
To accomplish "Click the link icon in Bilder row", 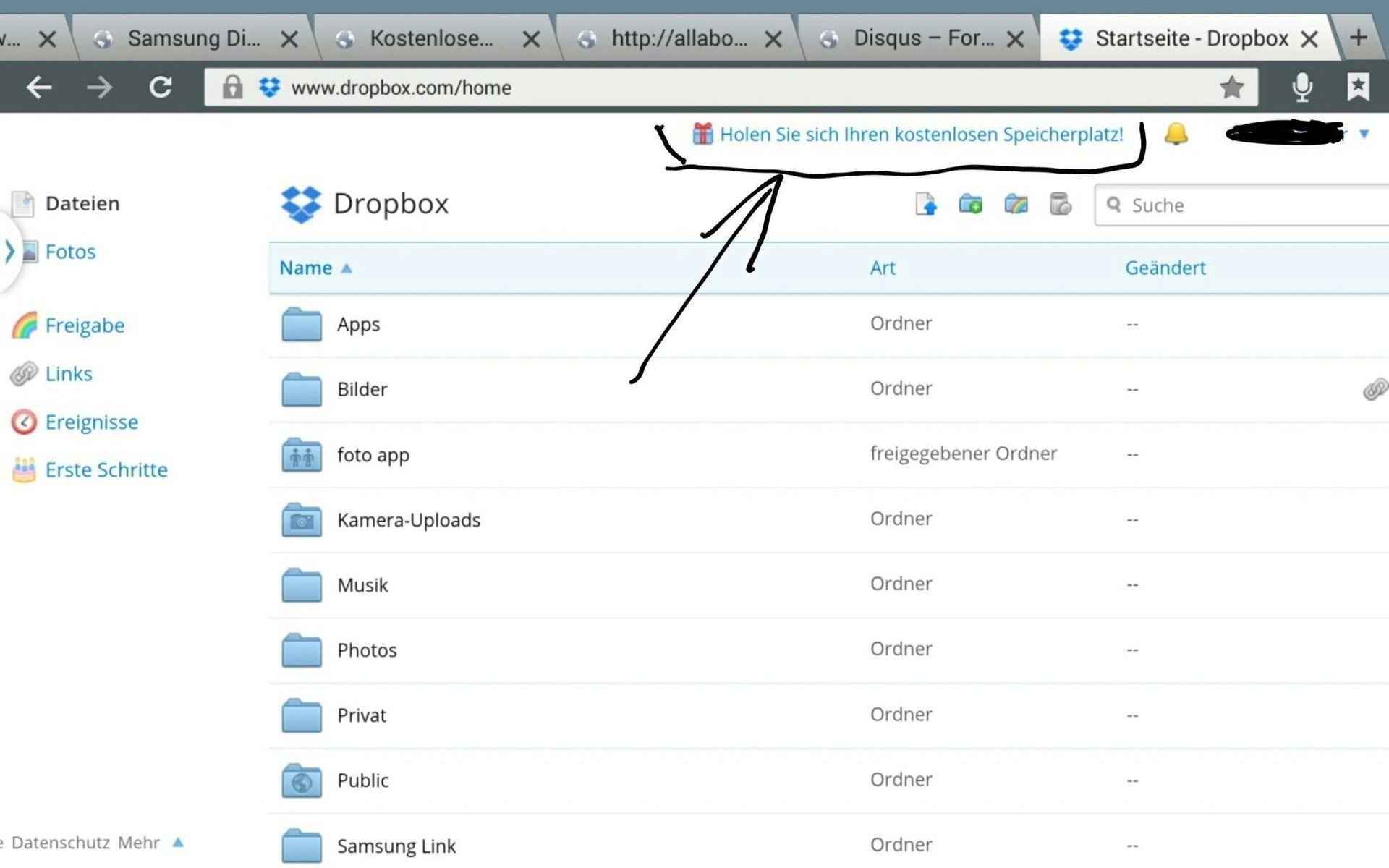I will pyautogui.click(x=1375, y=389).
